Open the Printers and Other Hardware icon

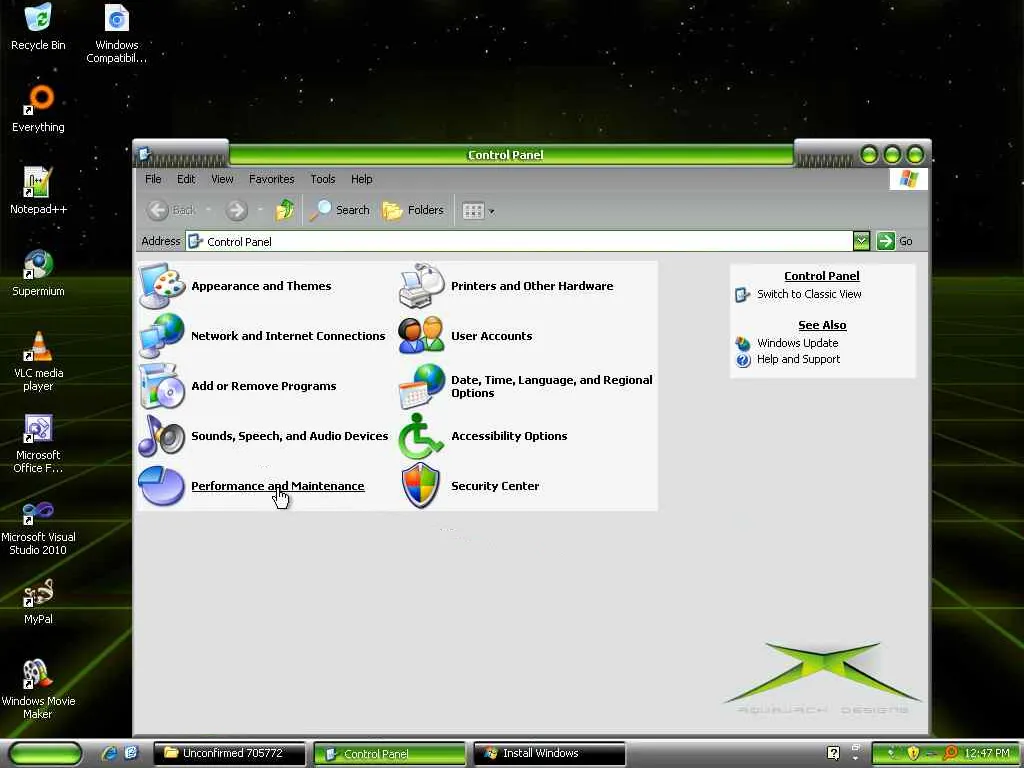(x=422, y=286)
